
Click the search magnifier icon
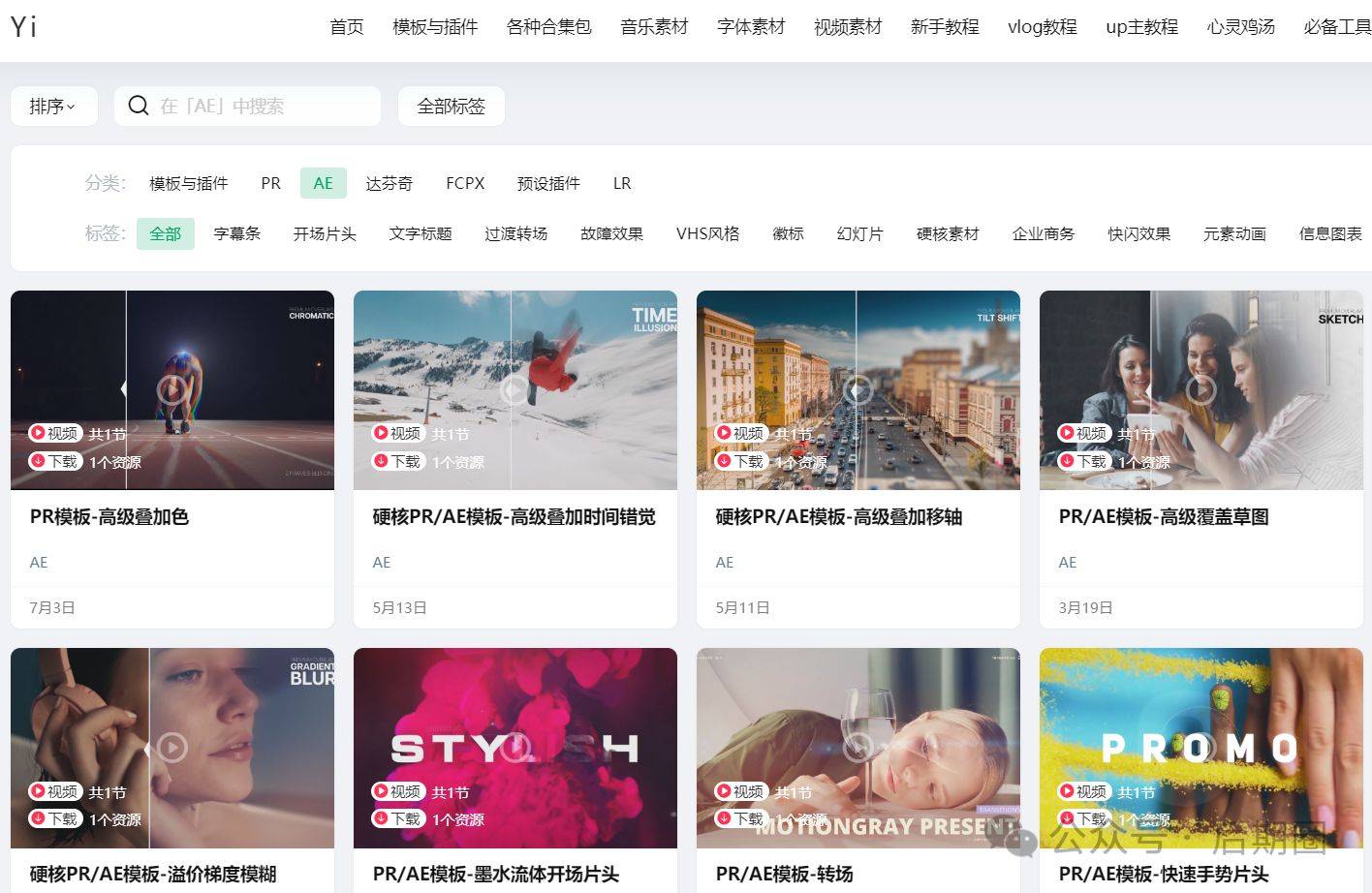coord(139,106)
